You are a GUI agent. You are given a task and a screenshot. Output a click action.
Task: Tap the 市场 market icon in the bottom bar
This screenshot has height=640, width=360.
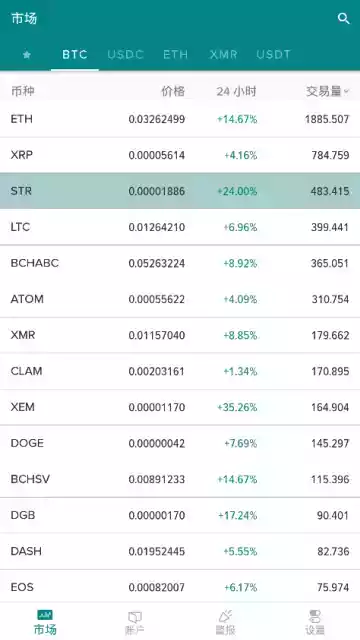[x=45, y=615]
